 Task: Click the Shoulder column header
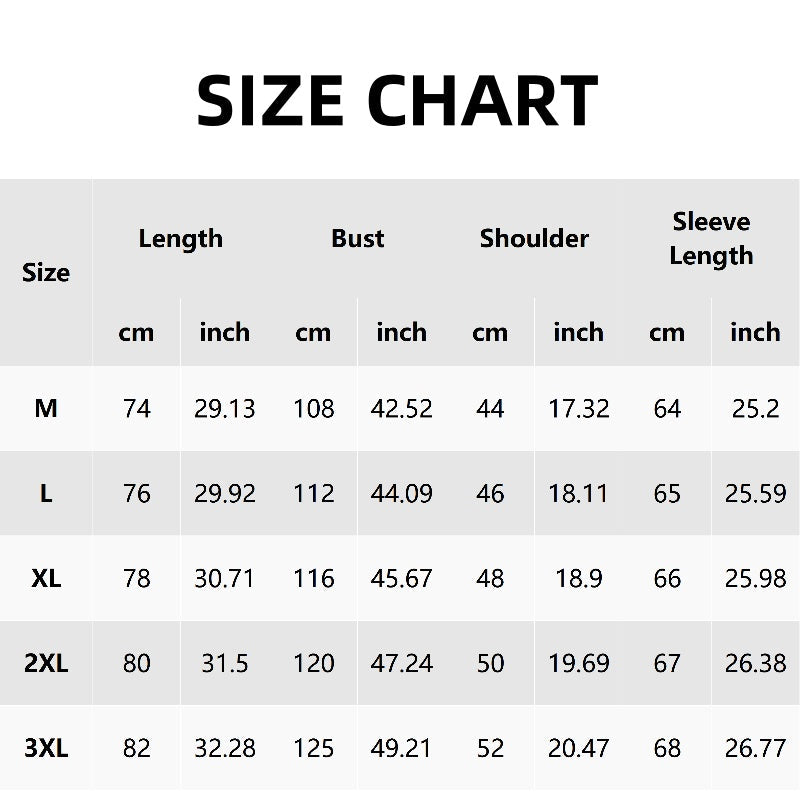tap(534, 239)
